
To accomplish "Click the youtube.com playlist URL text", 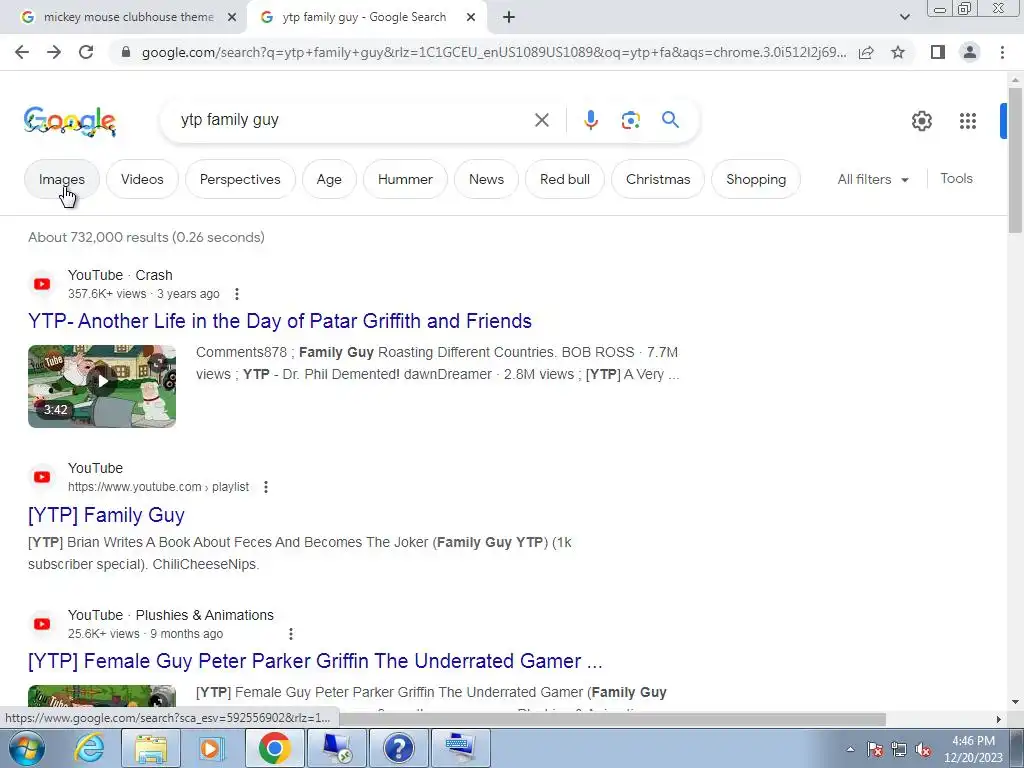I will (x=158, y=487).
